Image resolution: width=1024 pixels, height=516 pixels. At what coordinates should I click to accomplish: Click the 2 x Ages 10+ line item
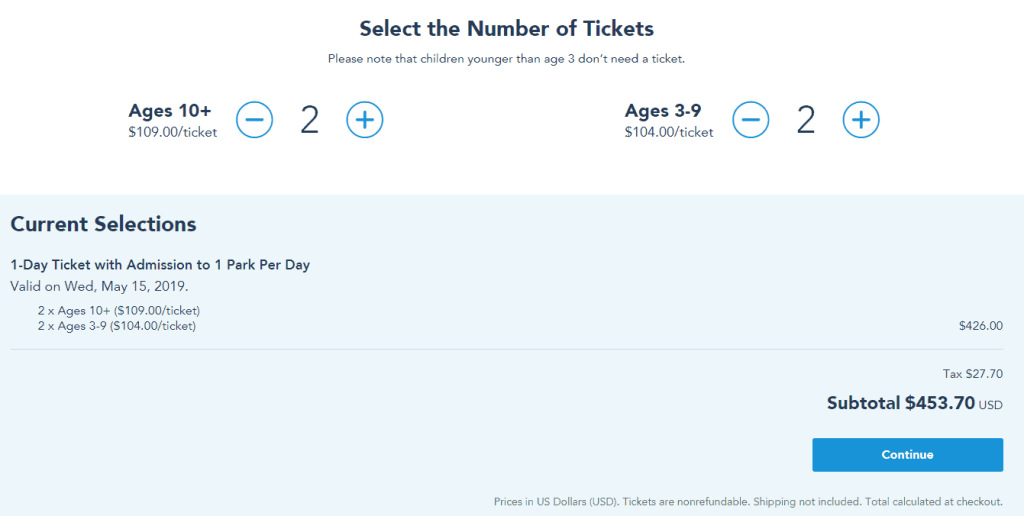(119, 310)
